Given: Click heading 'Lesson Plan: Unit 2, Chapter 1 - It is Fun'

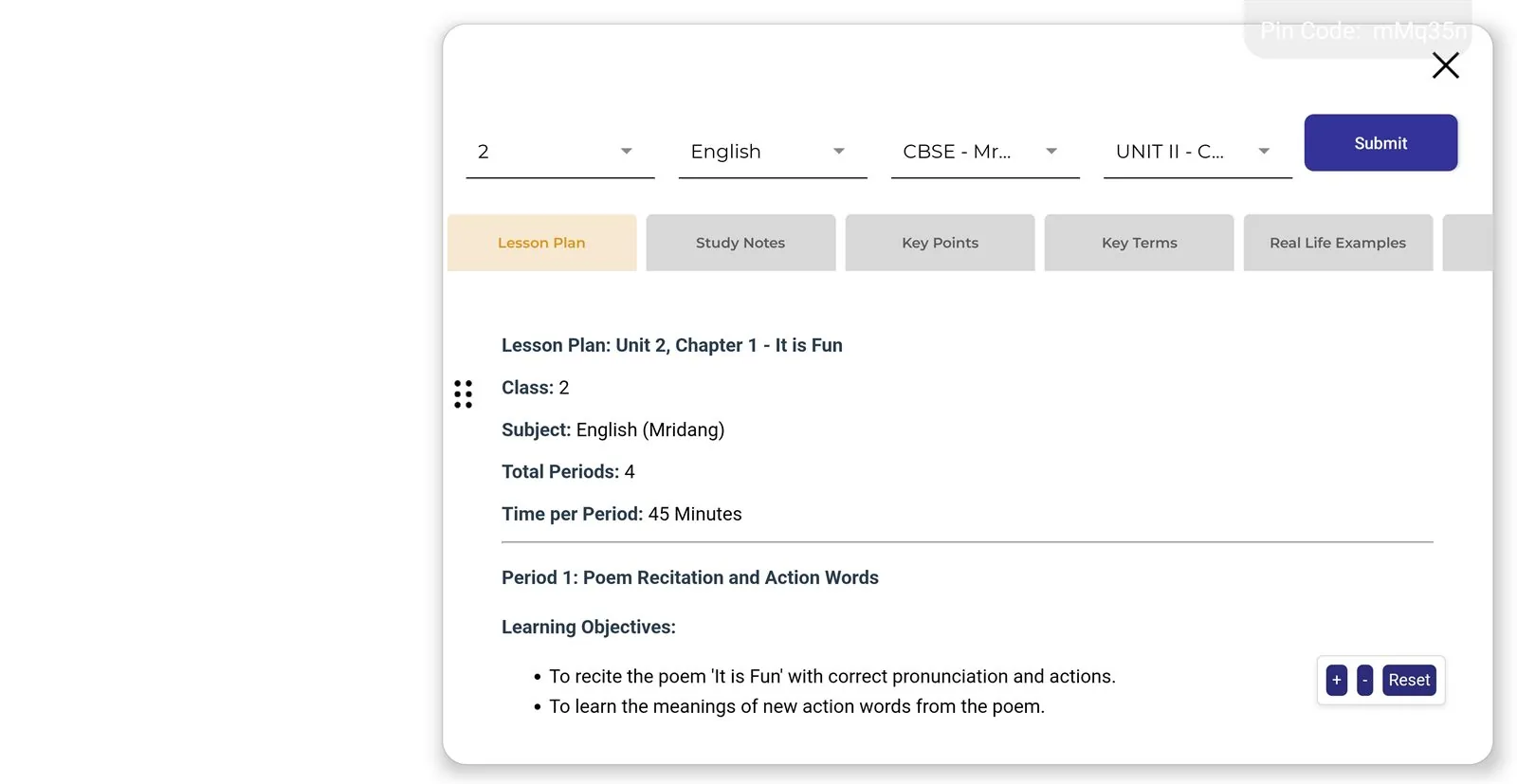Looking at the screenshot, I should point(672,345).
